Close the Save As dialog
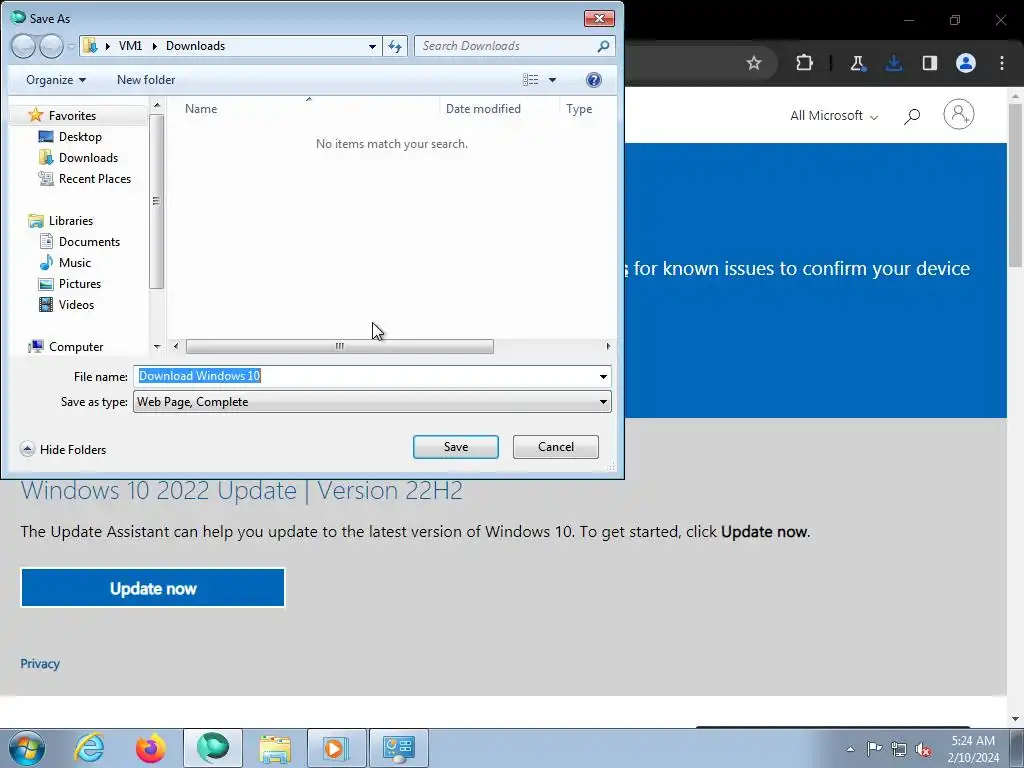This screenshot has width=1024, height=768. click(x=599, y=18)
